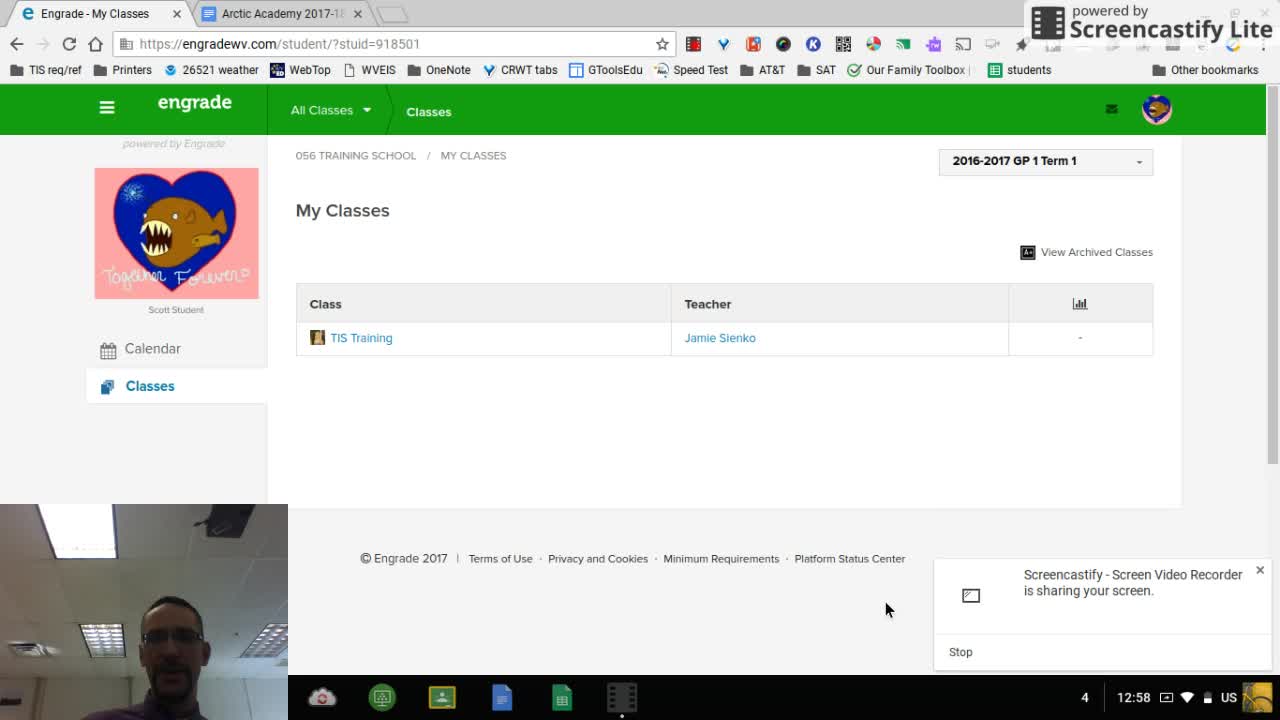Open the Screencastify film app on the shelf
The height and width of the screenshot is (720, 1280).
click(x=622, y=697)
